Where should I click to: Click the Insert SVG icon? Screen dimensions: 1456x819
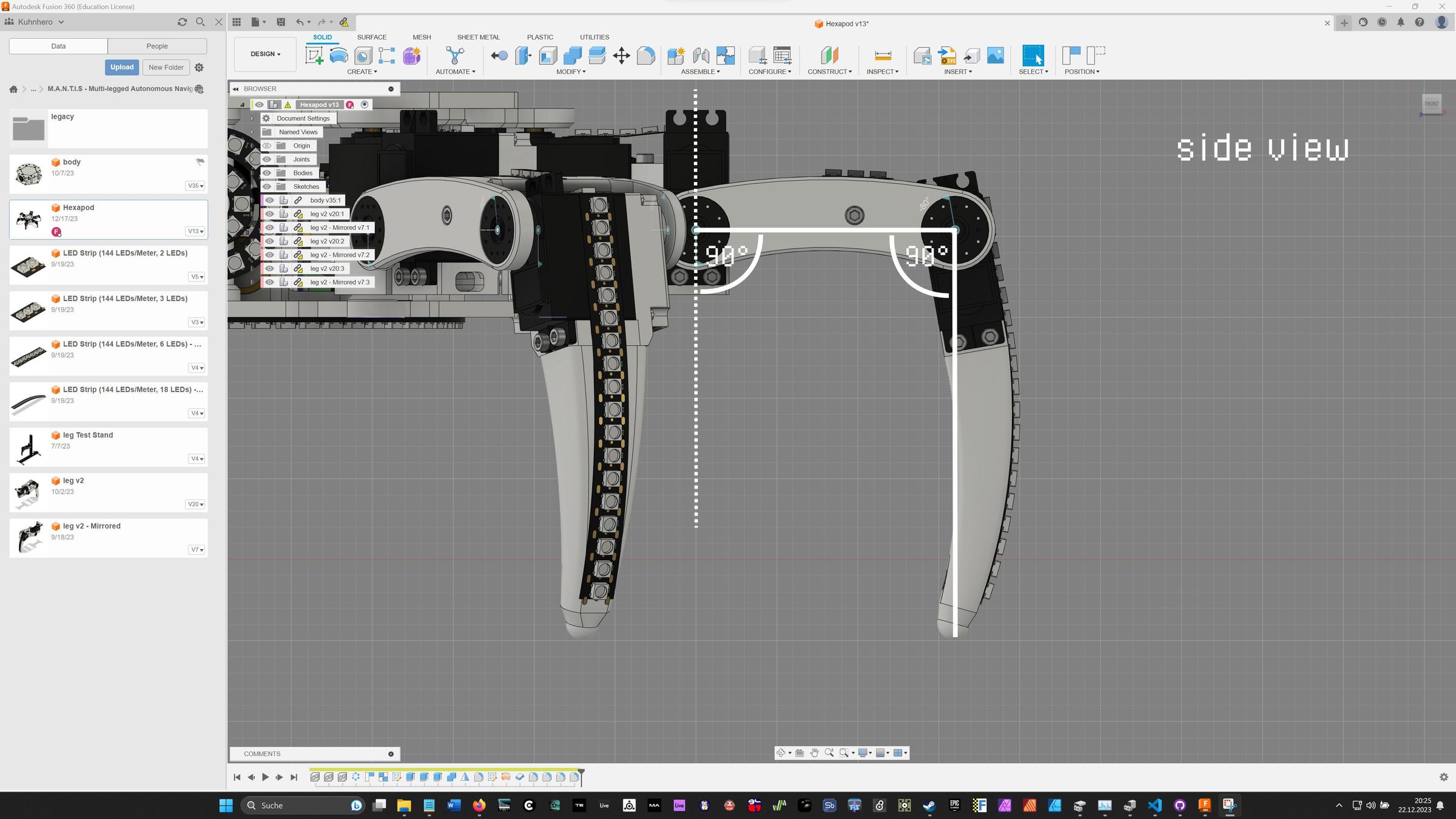pos(947,56)
